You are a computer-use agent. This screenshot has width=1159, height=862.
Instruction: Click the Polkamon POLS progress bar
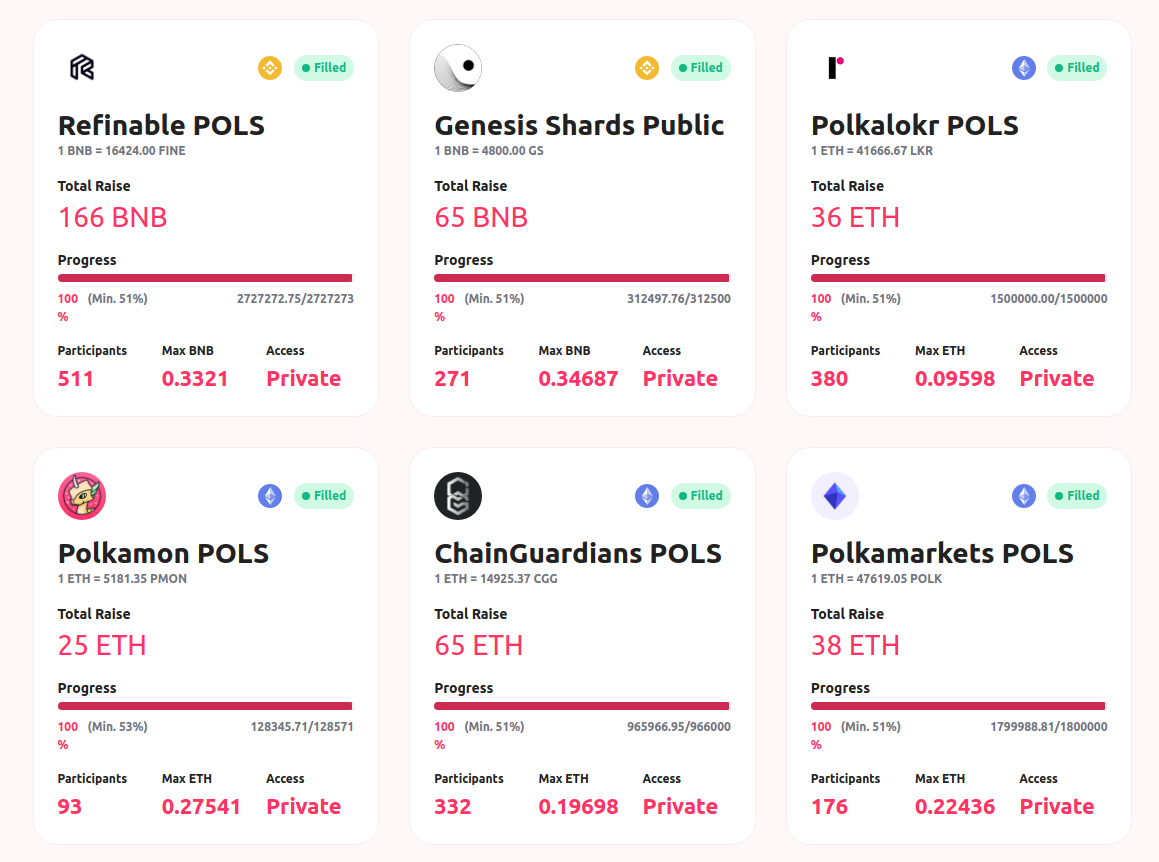click(205, 706)
